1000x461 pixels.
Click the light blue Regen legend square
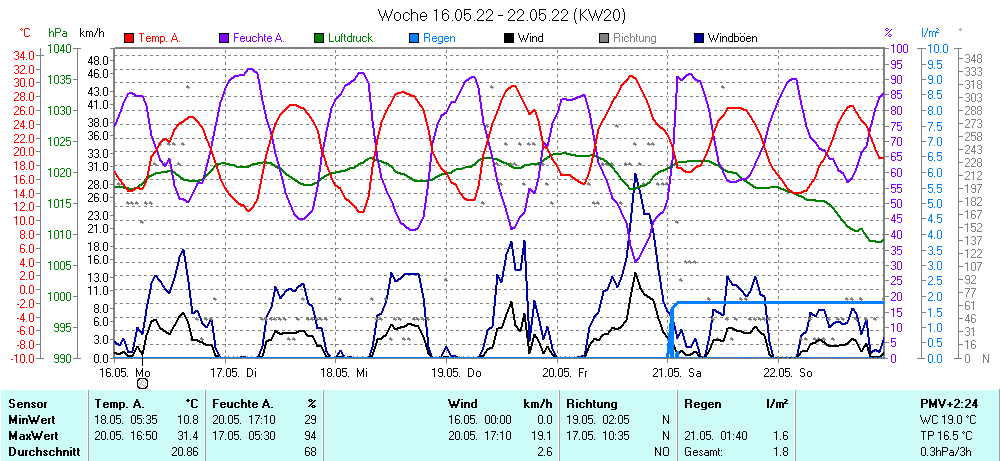click(x=414, y=38)
